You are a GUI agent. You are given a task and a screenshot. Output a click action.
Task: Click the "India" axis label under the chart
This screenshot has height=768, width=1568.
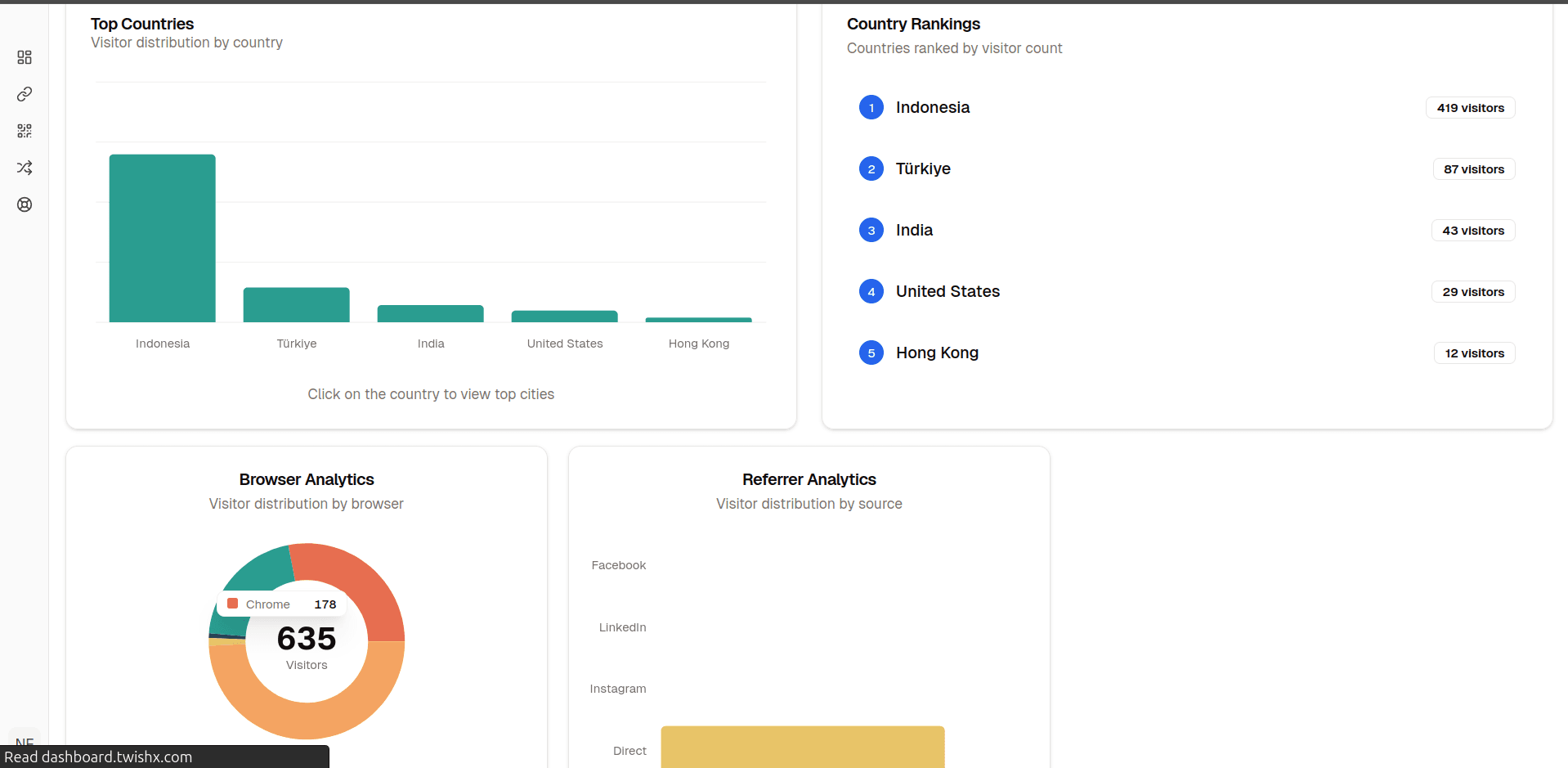tap(431, 344)
